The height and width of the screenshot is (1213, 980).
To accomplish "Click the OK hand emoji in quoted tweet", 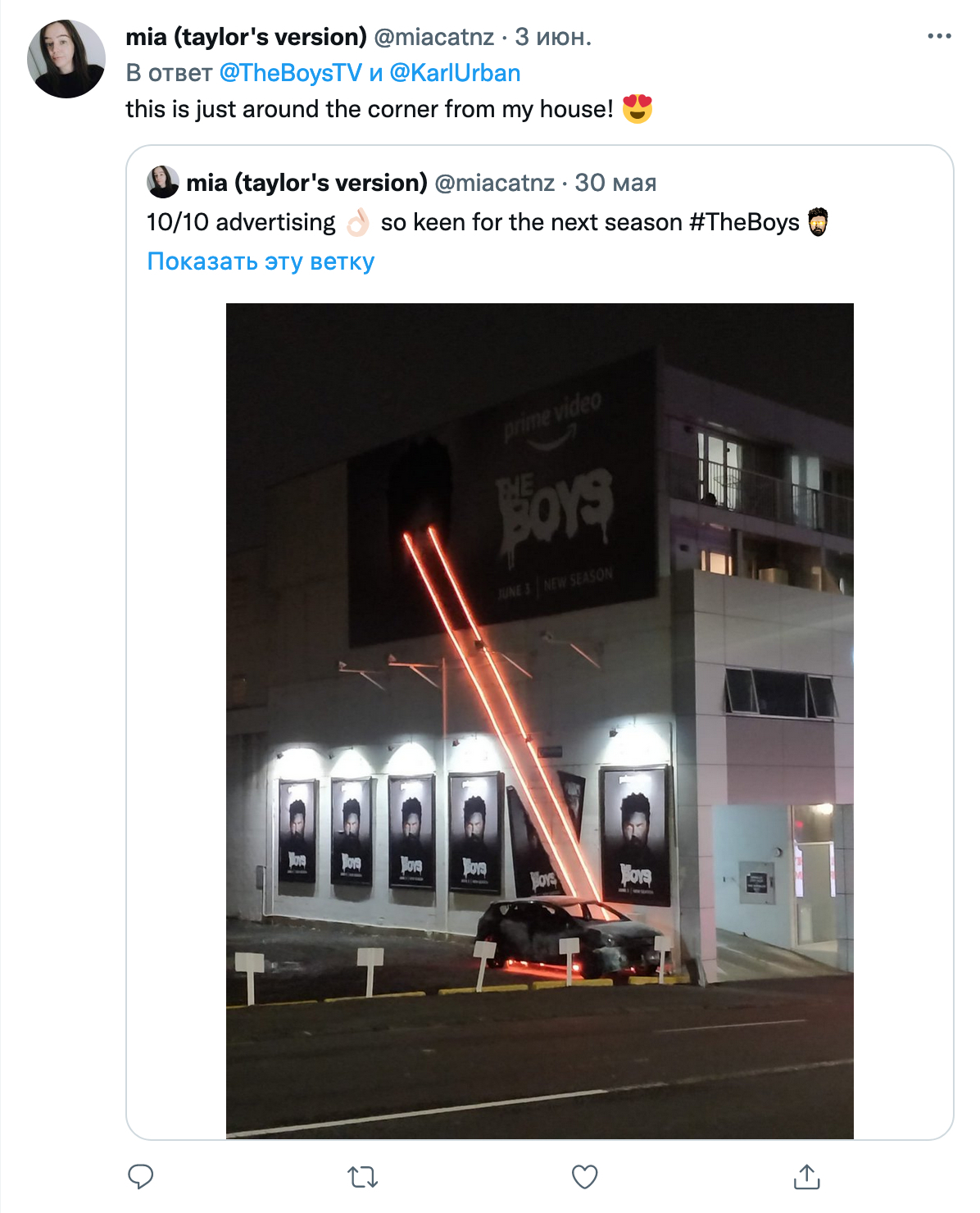I will 357,222.
